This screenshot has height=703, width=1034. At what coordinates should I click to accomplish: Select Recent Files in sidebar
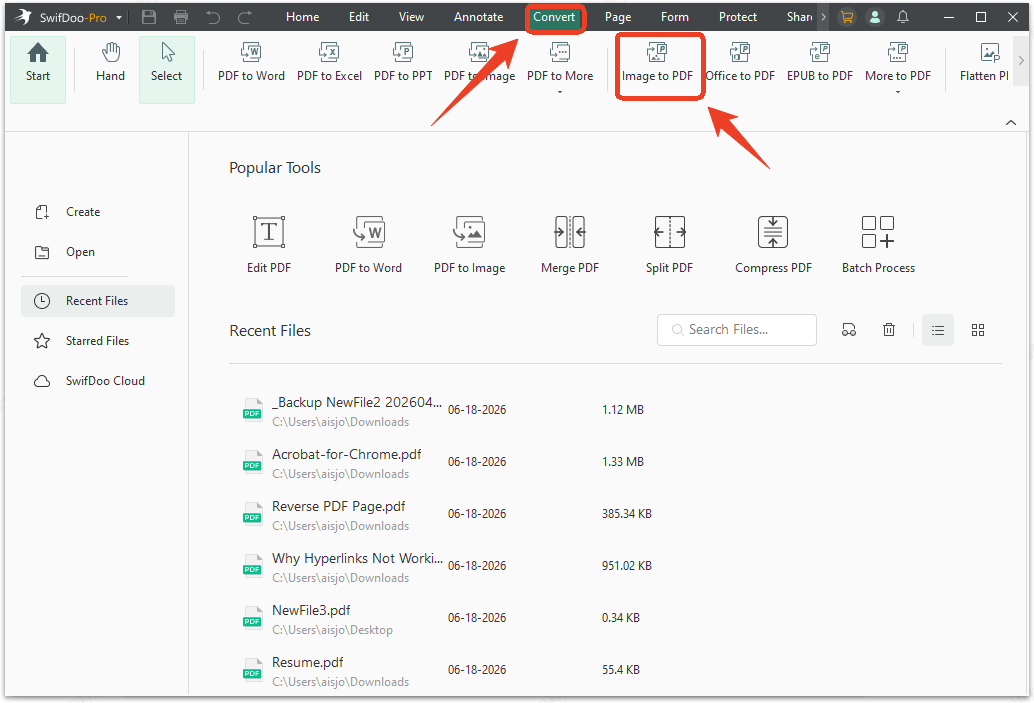tap(98, 301)
